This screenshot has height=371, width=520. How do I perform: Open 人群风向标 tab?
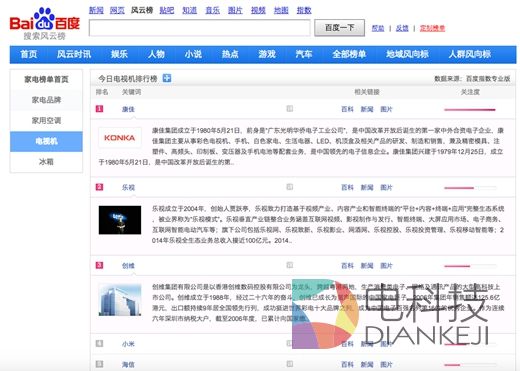point(470,54)
